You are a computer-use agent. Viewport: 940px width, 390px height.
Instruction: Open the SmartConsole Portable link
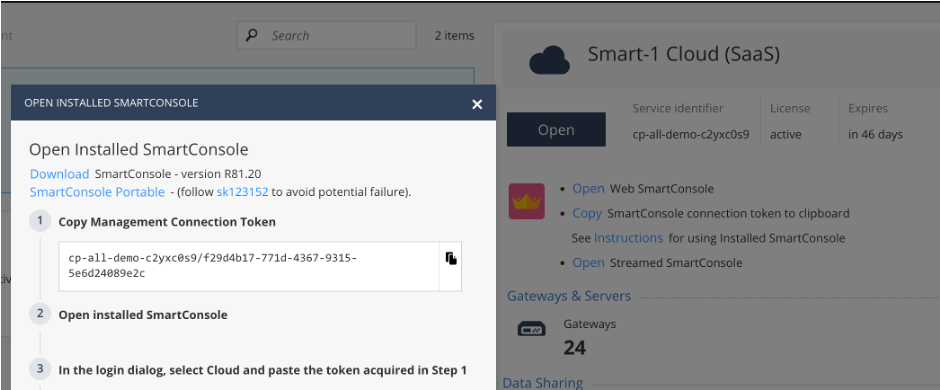pyautogui.click(x=97, y=192)
